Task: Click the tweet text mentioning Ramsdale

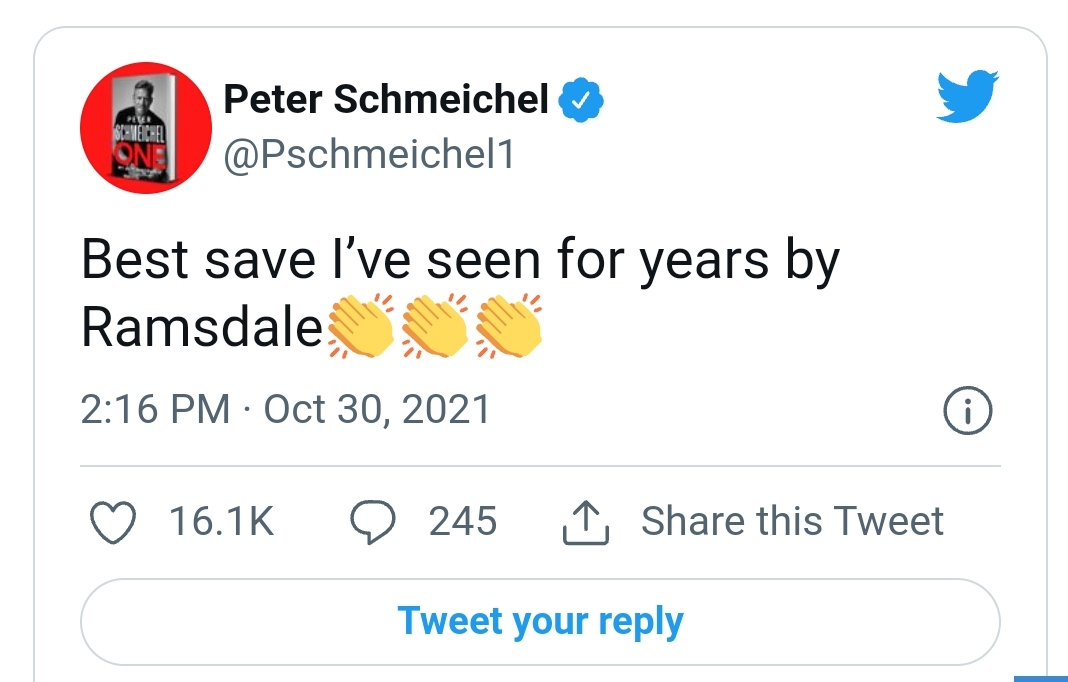Action: [x=460, y=293]
